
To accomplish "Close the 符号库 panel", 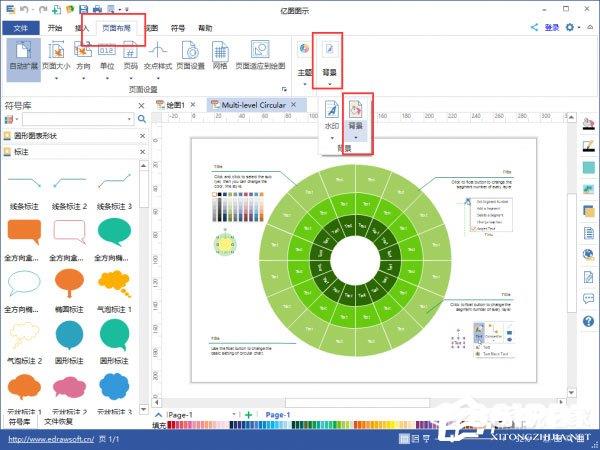I will coord(142,106).
